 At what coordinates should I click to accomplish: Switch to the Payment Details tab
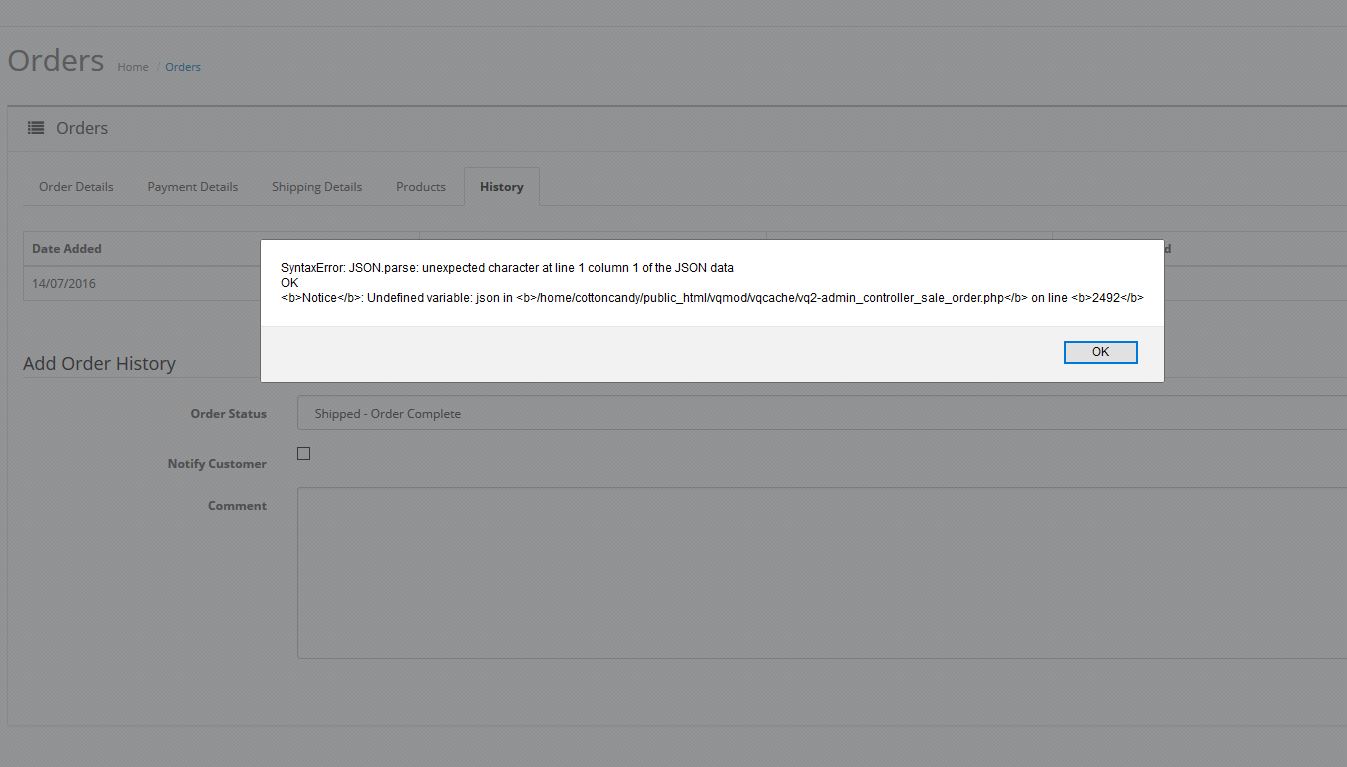pos(193,187)
